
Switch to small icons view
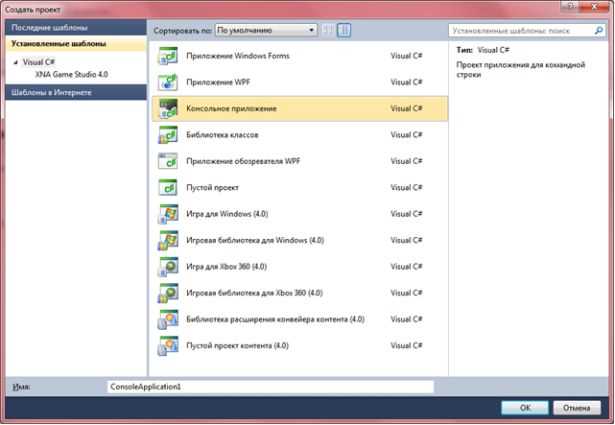click(328, 30)
